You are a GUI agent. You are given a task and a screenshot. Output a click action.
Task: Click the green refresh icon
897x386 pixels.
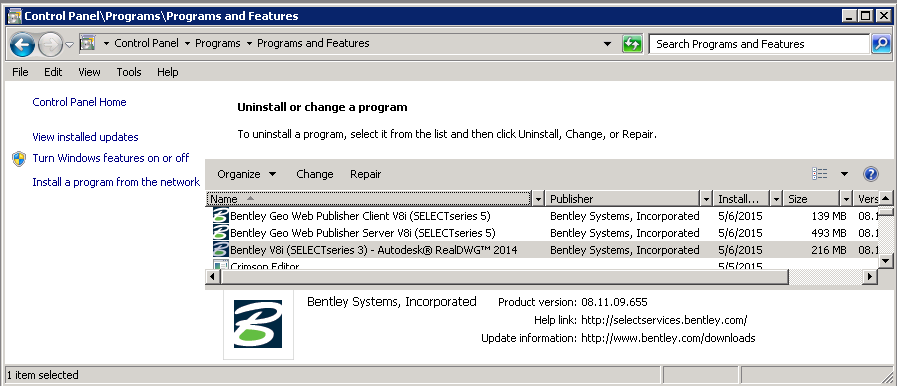pyautogui.click(x=632, y=44)
